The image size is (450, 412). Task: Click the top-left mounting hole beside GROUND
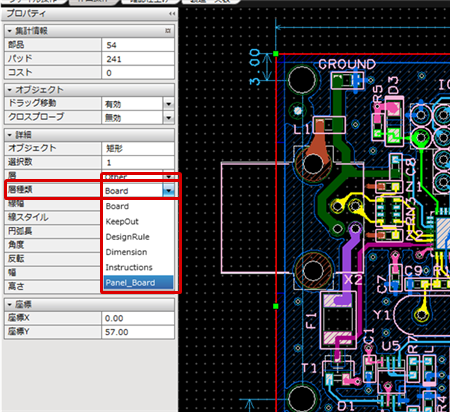[x=302, y=80]
